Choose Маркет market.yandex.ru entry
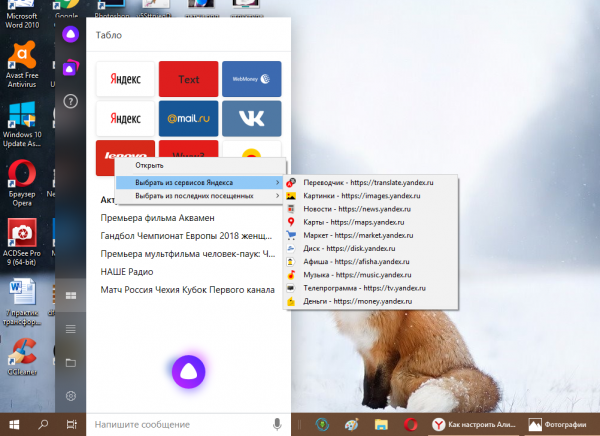This screenshot has width=600, height=436. [370, 235]
